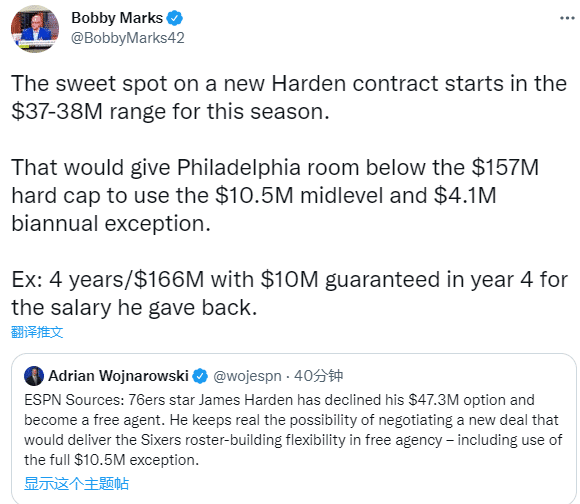Click the paragraph about Philadelphia hard cap

275,195
